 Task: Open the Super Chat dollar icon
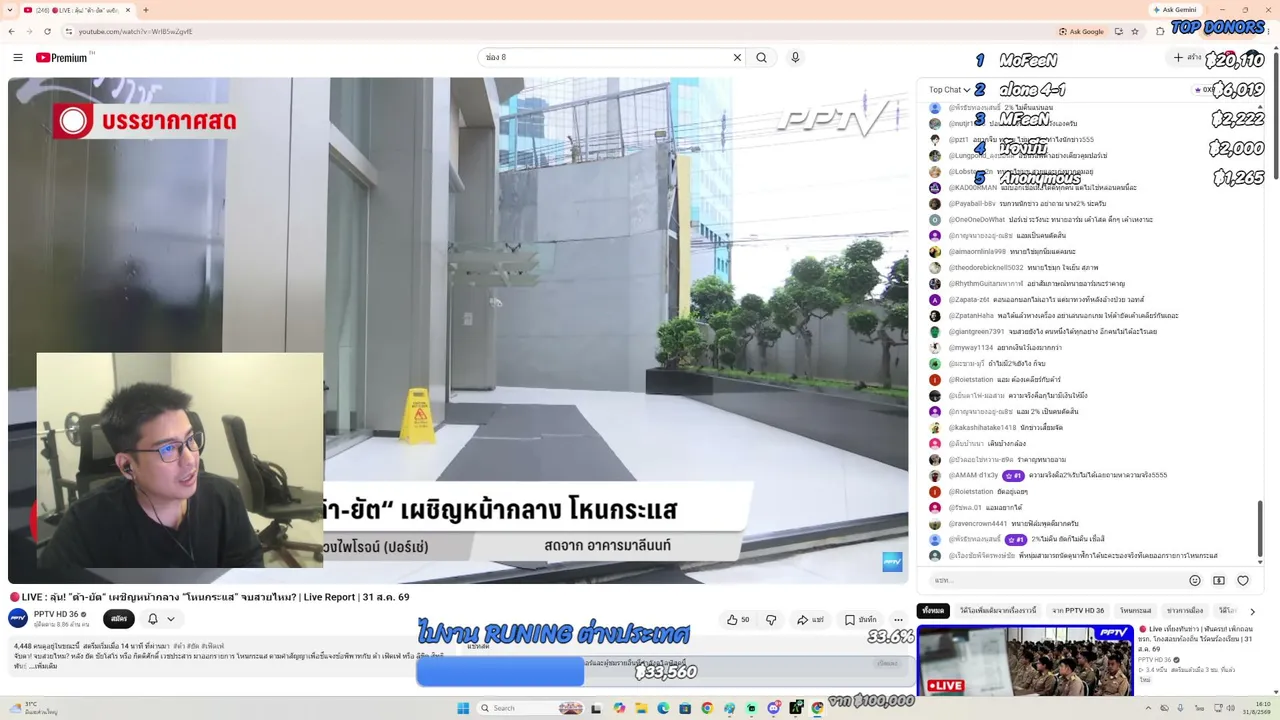(1219, 580)
